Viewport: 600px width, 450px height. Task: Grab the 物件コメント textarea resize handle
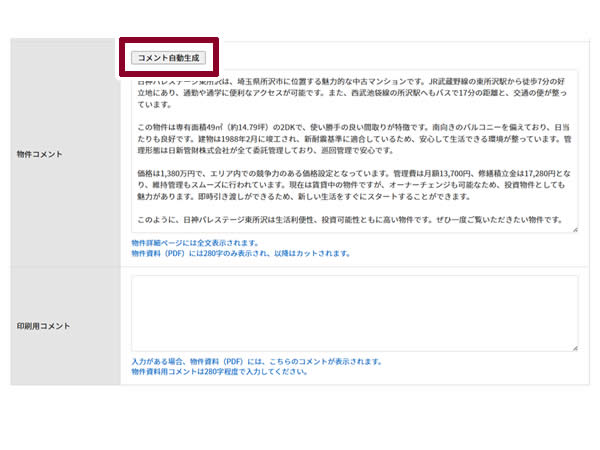coord(573,229)
